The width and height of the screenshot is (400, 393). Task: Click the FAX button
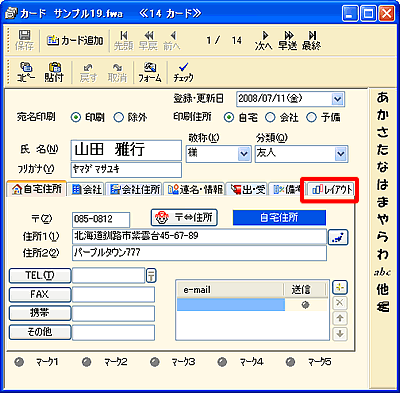pyautogui.click(x=40, y=294)
